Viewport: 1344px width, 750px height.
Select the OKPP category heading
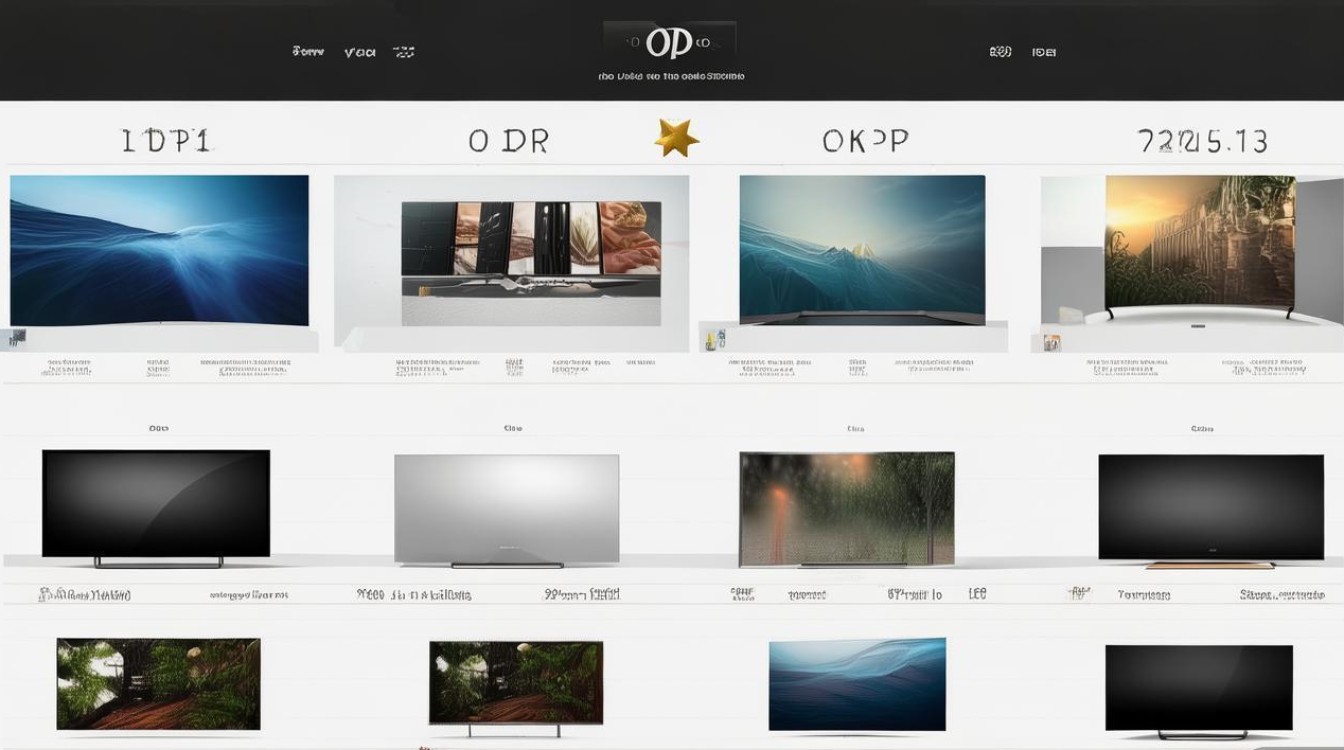pyautogui.click(x=865, y=141)
